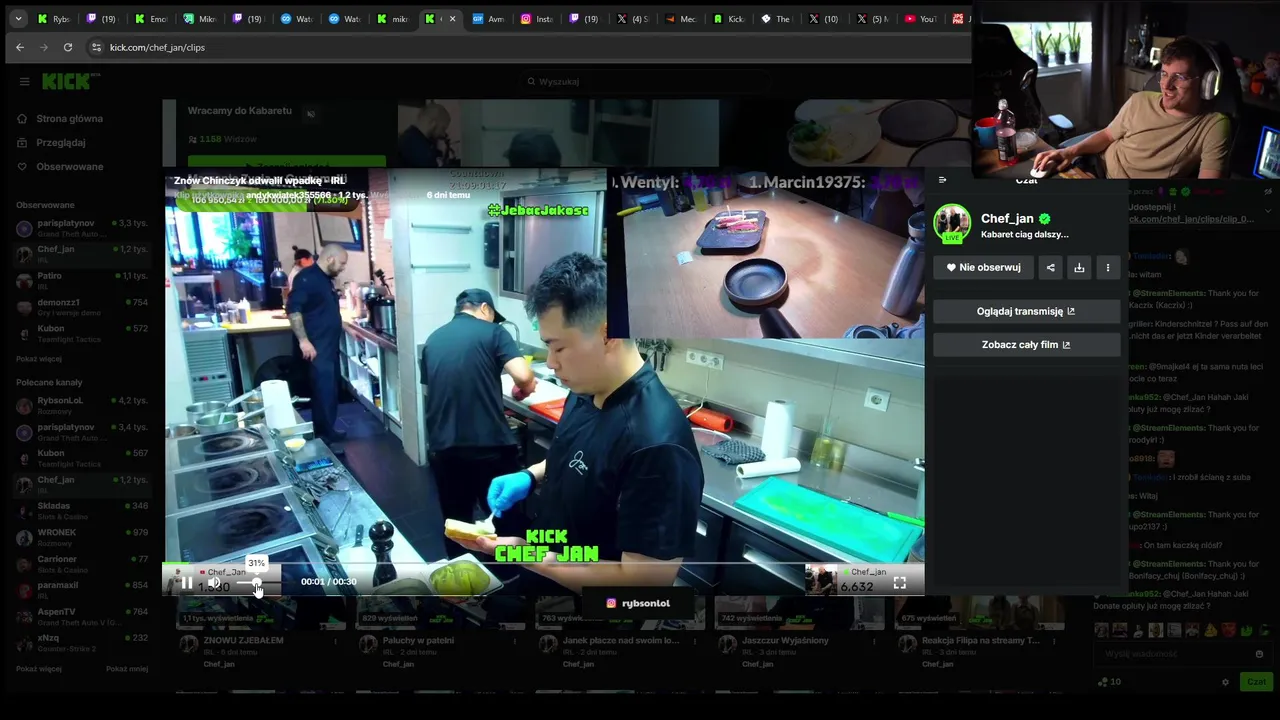
Task: Go back in browser
Action: pos(20,47)
